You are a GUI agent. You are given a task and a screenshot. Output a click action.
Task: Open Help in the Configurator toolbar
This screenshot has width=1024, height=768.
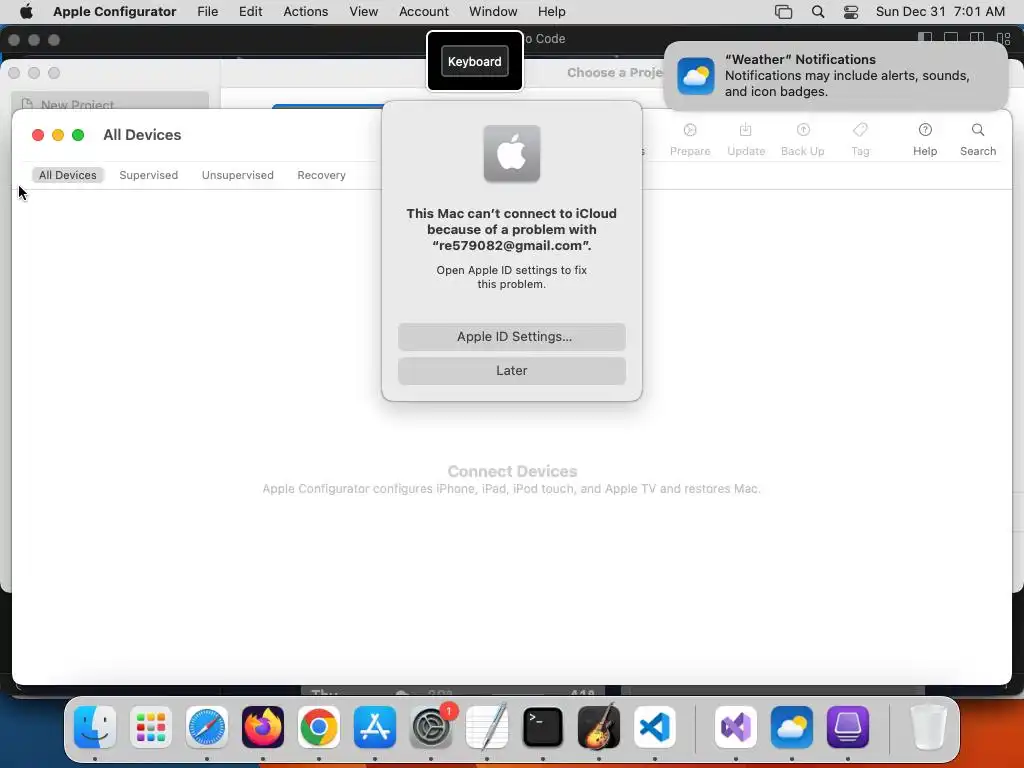[x=925, y=140]
